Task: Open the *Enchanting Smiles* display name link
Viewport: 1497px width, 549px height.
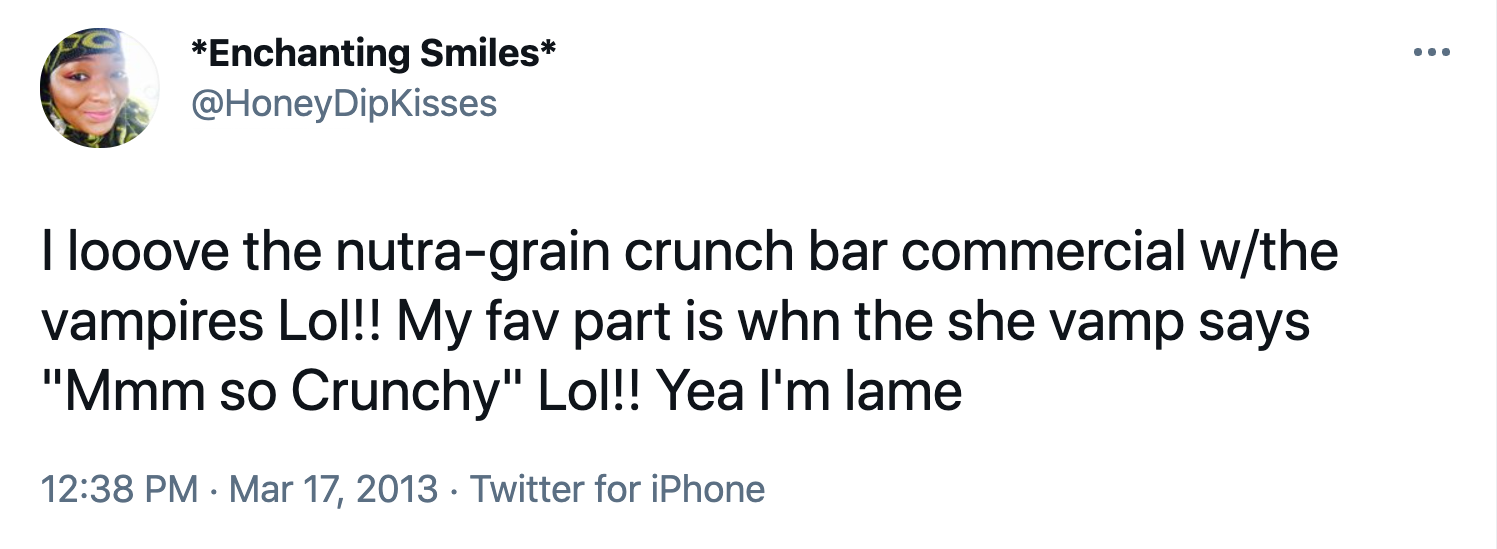Action: (x=373, y=54)
